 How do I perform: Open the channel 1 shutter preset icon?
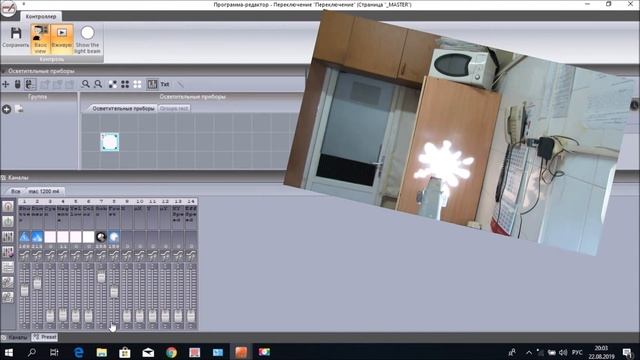24,237
